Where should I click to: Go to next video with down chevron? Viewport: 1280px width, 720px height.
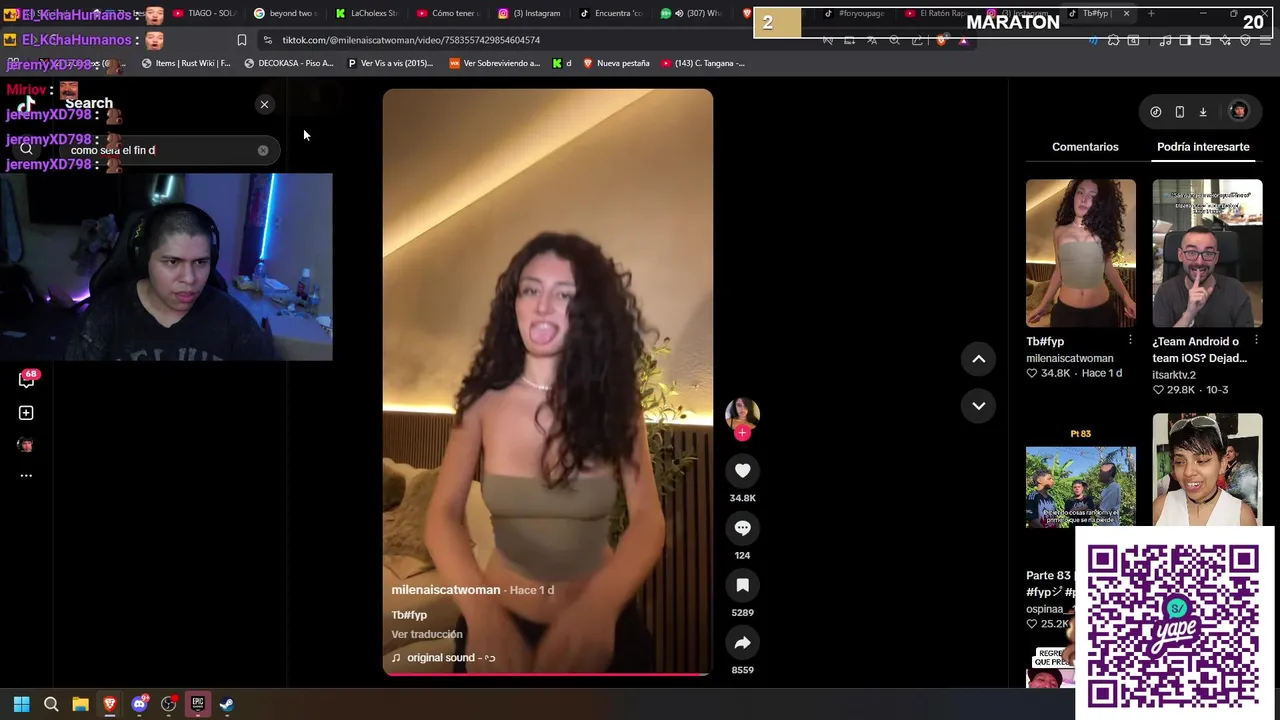point(978,405)
